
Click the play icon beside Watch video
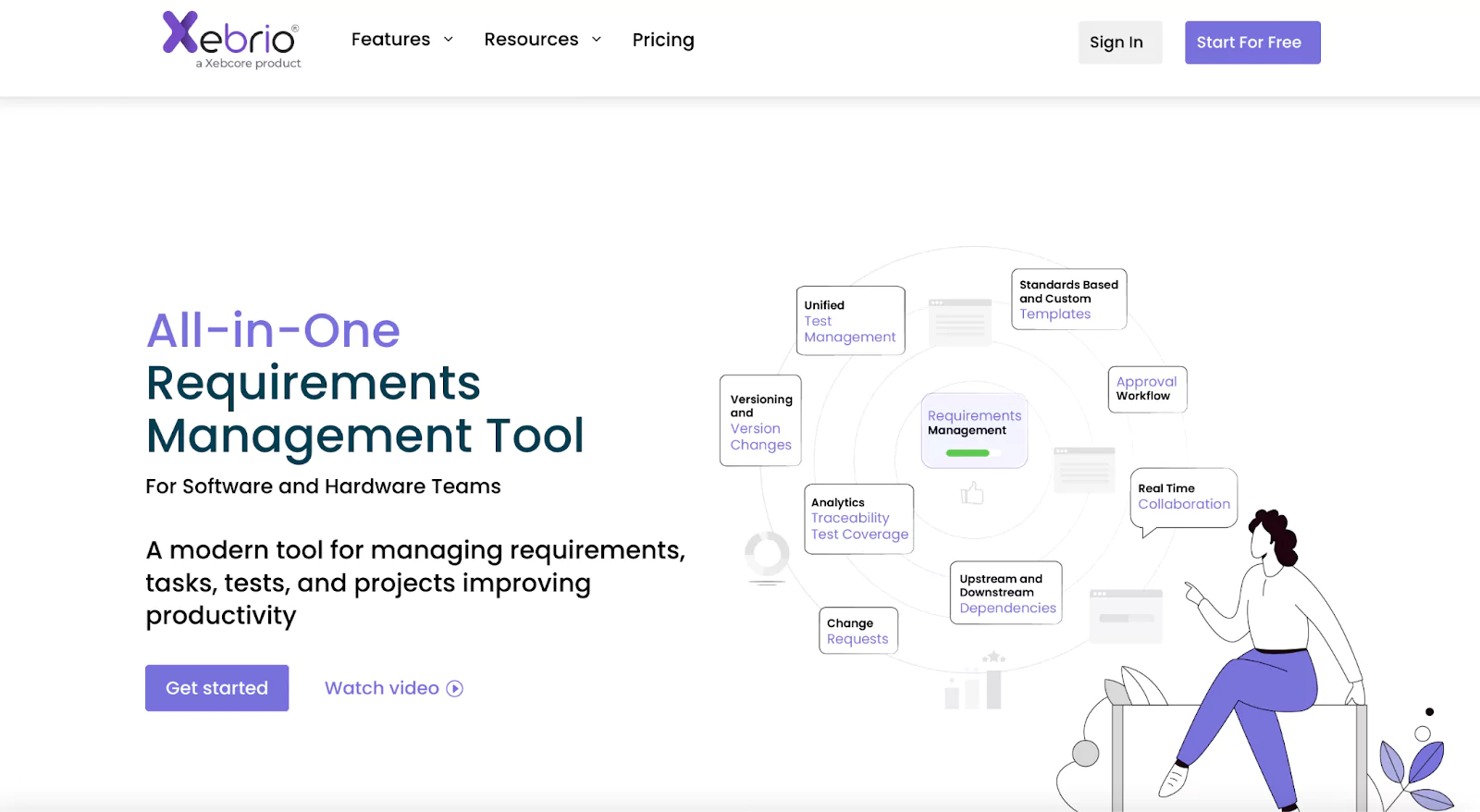(455, 688)
